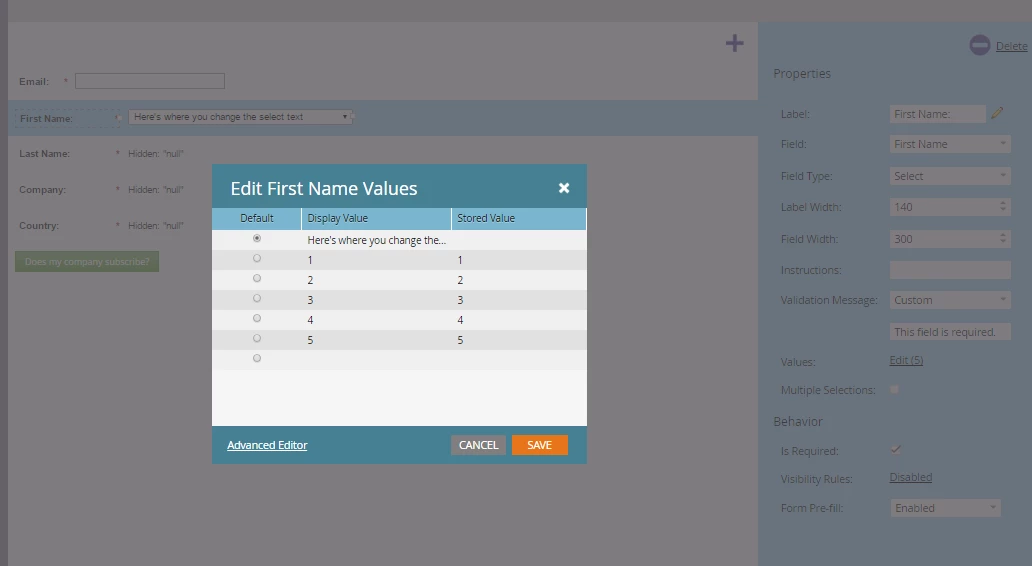Click the Stored Value column header
This screenshot has height=566, width=1032.
click(519, 219)
